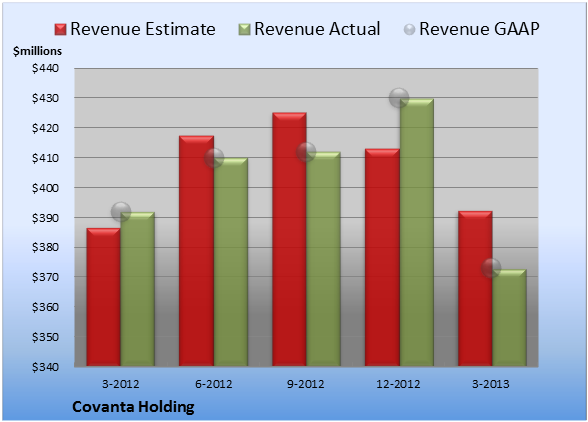Image resolution: width=588 pixels, height=422 pixels.
Task: Select the red estimate bar for 3-2012
Action: coord(104,297)
